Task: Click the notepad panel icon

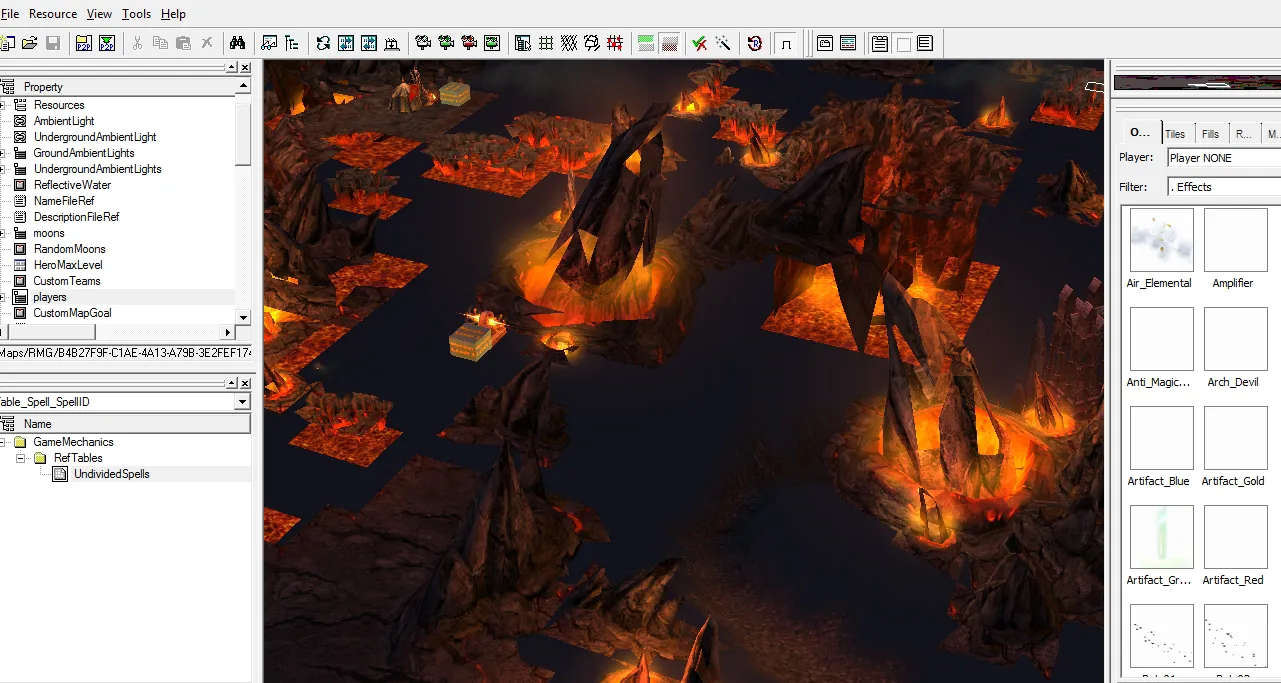Action: [880, 43]
